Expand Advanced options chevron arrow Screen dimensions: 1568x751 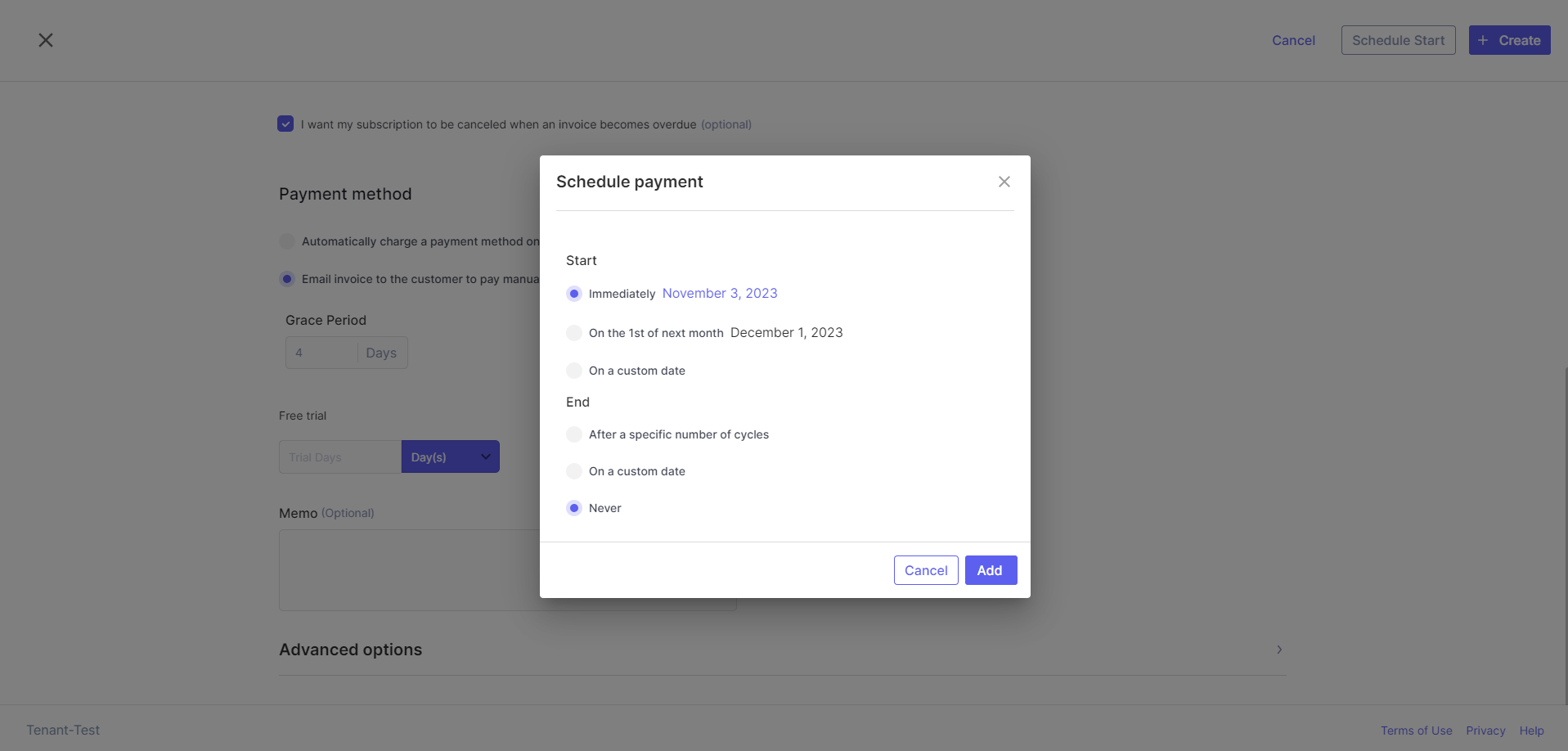(1279, 650)
